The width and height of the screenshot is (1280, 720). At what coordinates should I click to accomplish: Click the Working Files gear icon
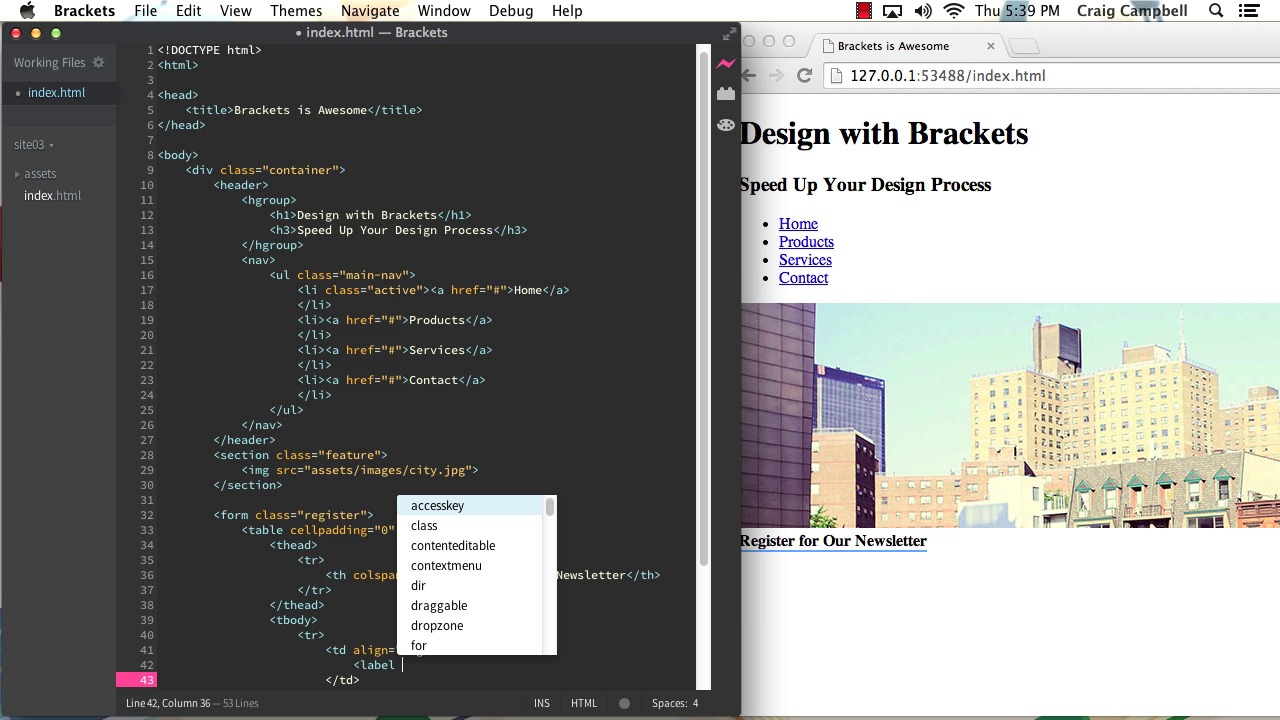[98, 62]
